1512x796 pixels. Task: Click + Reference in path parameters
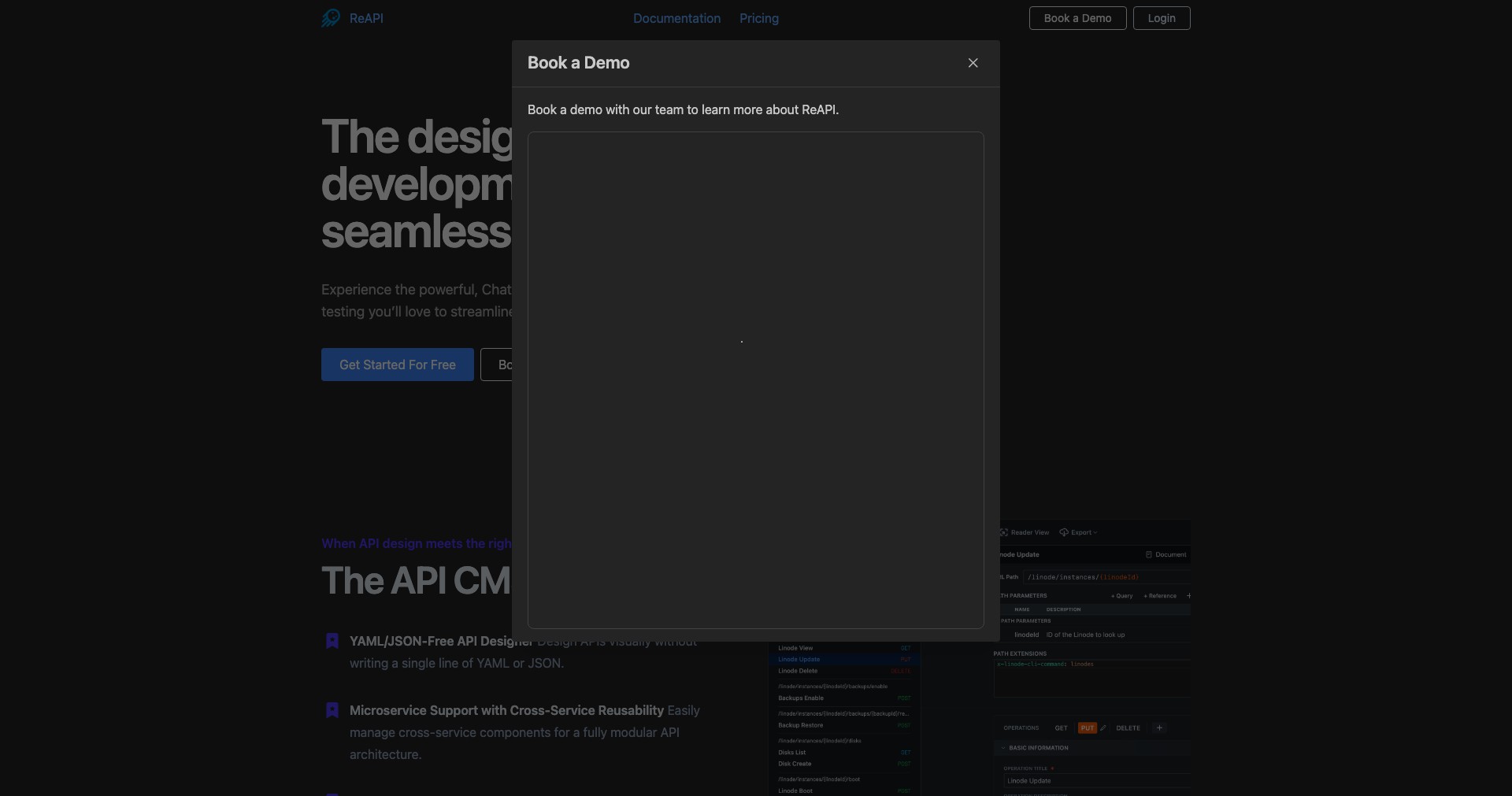1160,596
